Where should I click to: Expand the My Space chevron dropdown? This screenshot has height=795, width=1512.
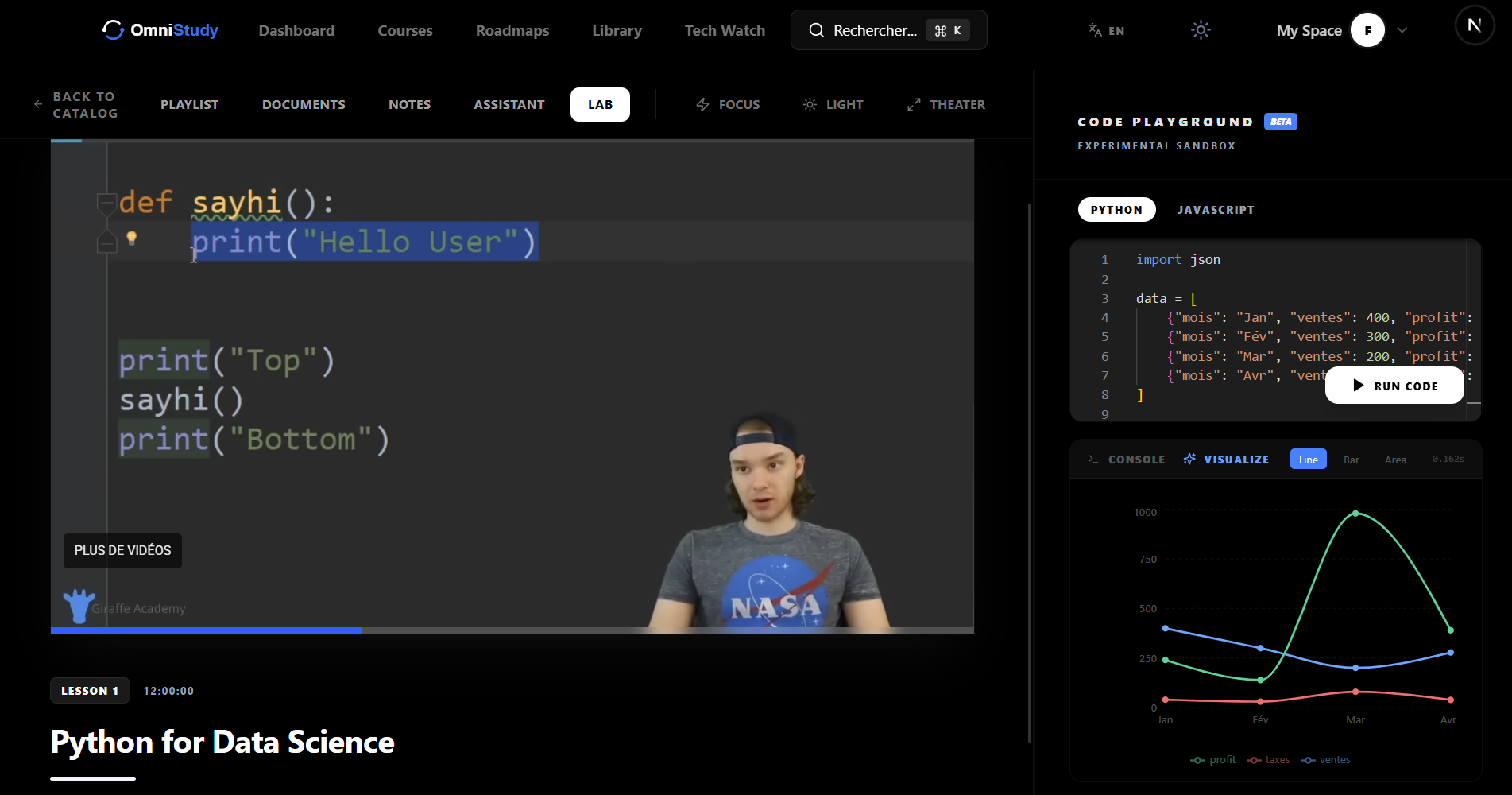click(x=1402, y=30)
